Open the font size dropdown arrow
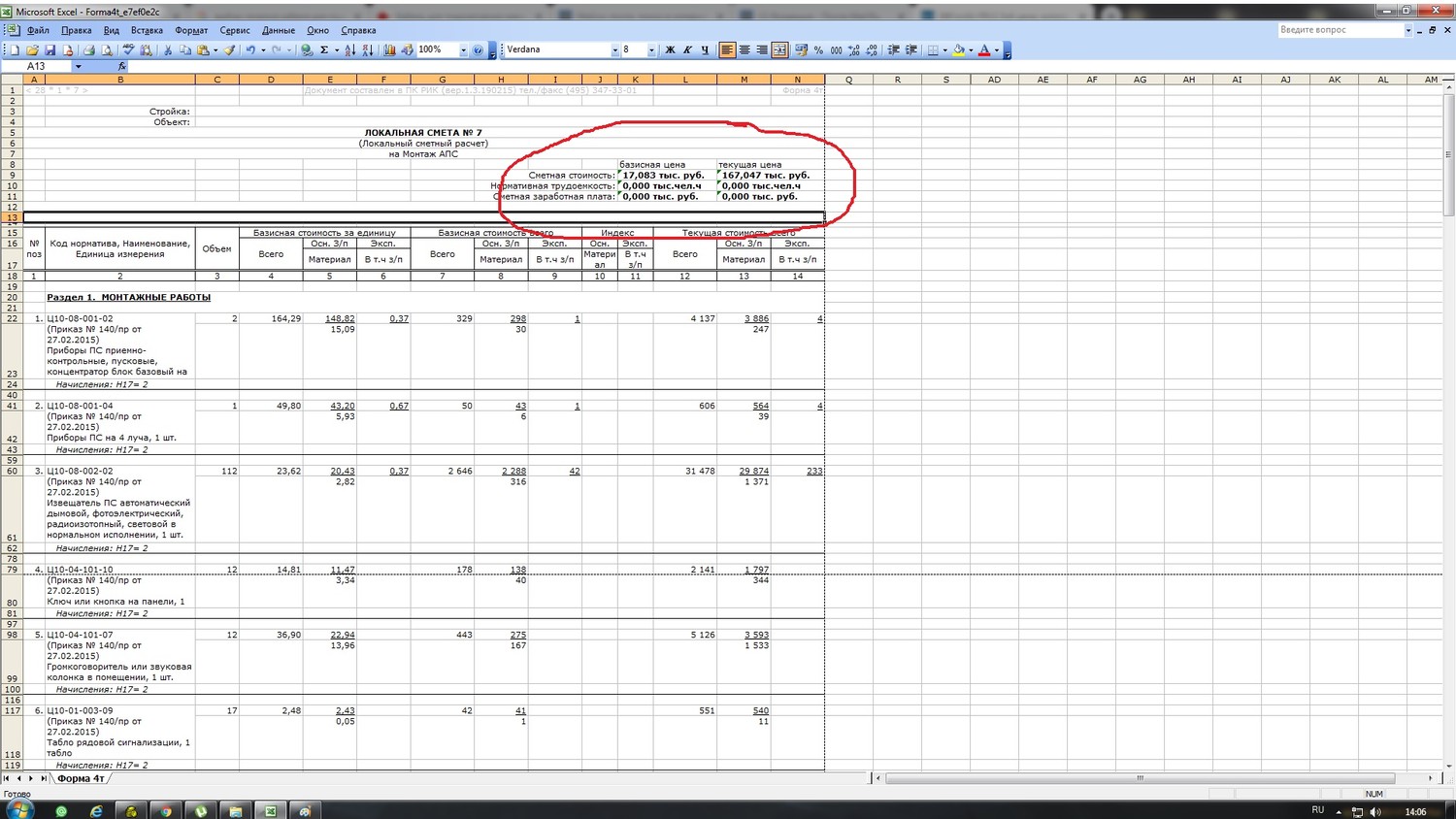Image resolution: width=1456 pixels, height=819 pixels. tap(650, 49)
